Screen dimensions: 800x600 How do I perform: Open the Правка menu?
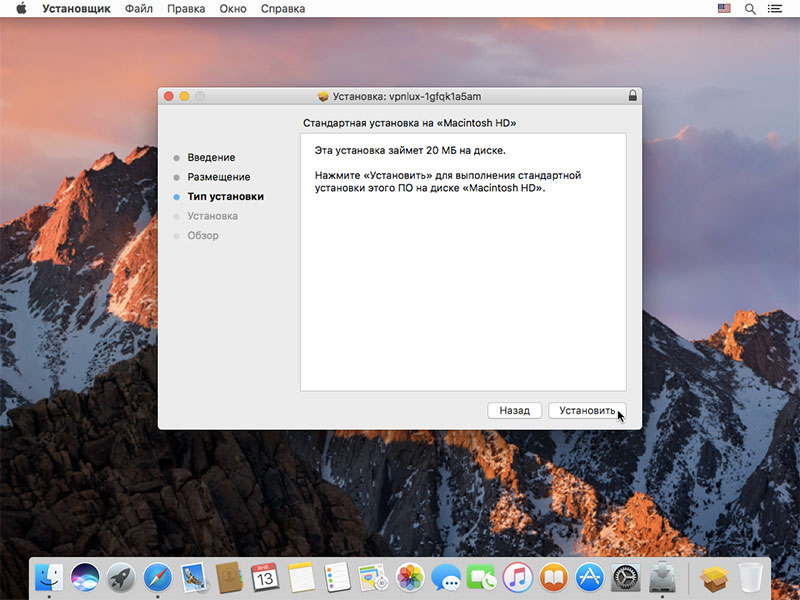pos(186,9)
